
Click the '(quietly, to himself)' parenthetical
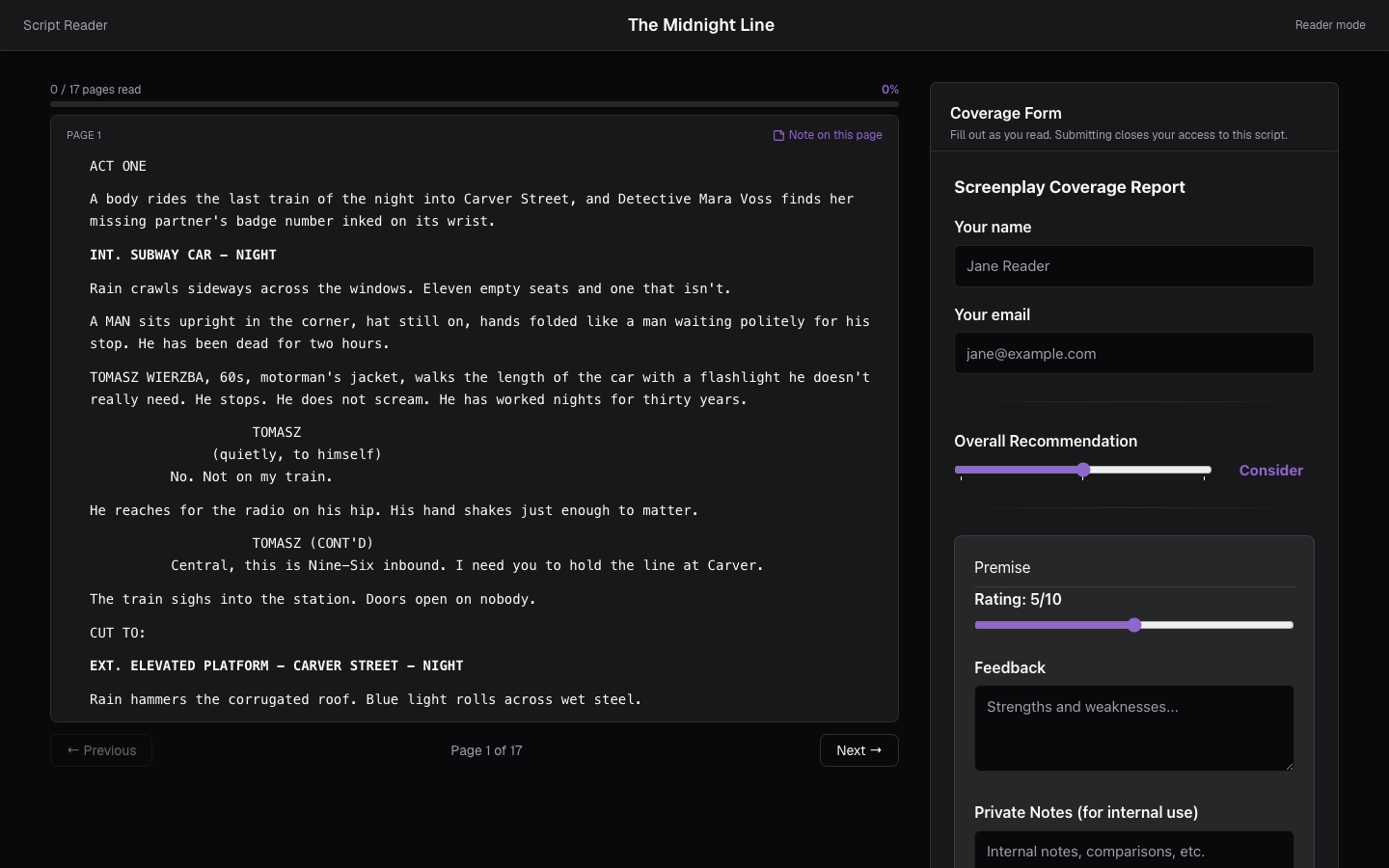(297, 454)
